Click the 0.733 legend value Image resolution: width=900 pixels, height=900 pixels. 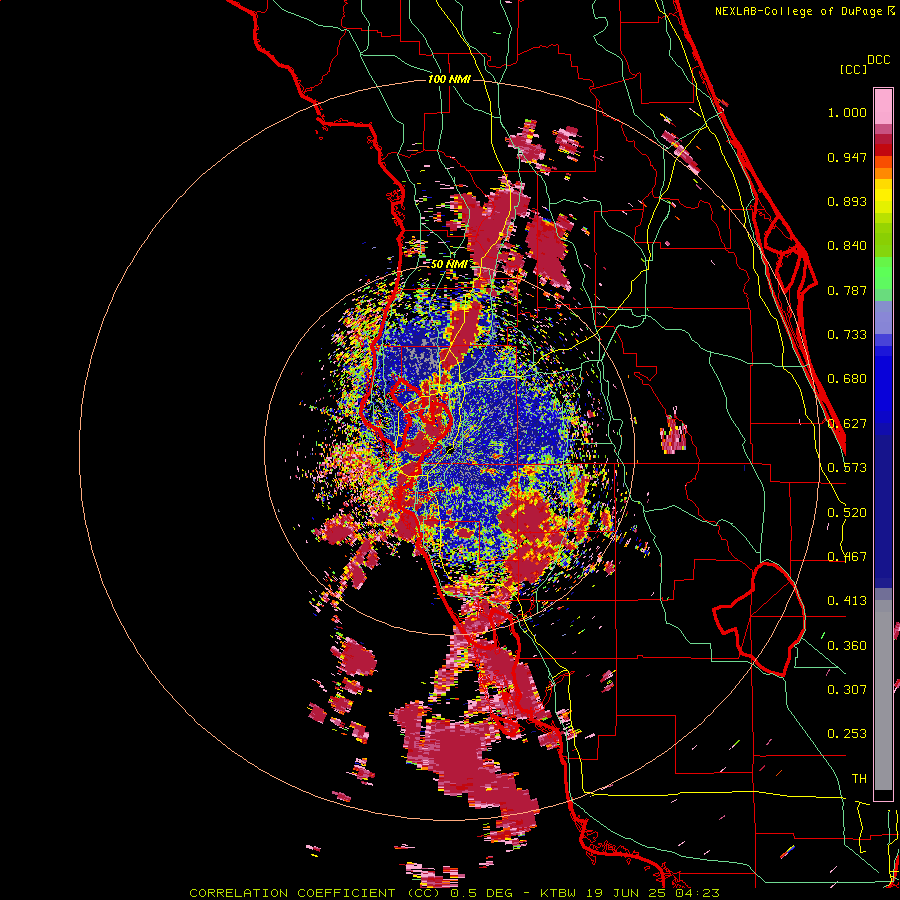(847, 335)
